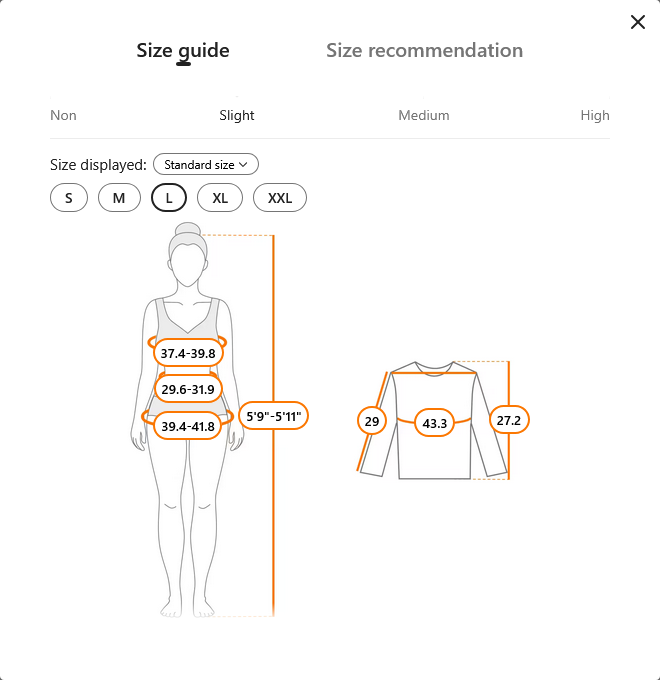Screen dimensions: 660x680
Task: Click the bust measurement 37.4-39.8 label
Action: pos(188,353)
